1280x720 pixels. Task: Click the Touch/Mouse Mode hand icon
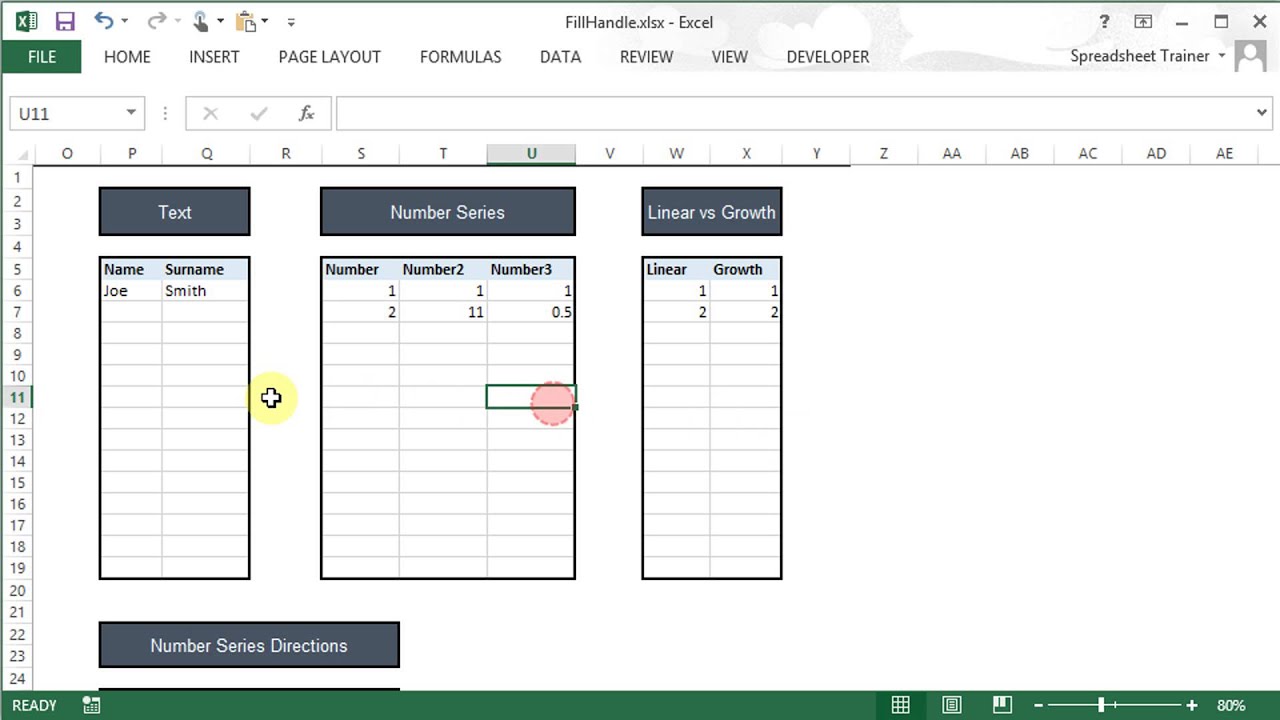point(200,21)
